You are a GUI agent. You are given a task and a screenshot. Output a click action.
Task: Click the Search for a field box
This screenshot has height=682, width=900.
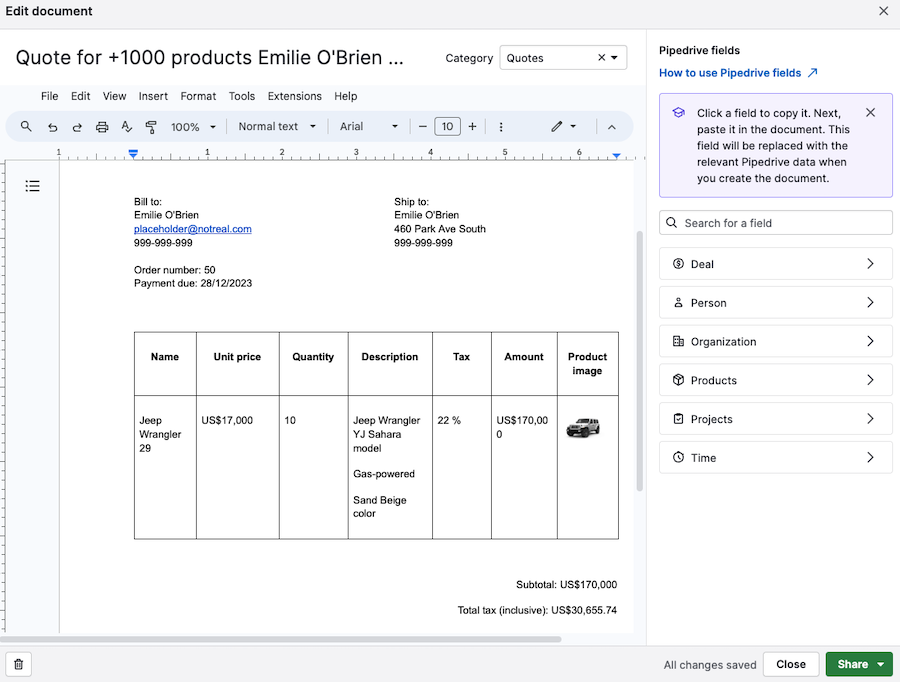[775, 223]
